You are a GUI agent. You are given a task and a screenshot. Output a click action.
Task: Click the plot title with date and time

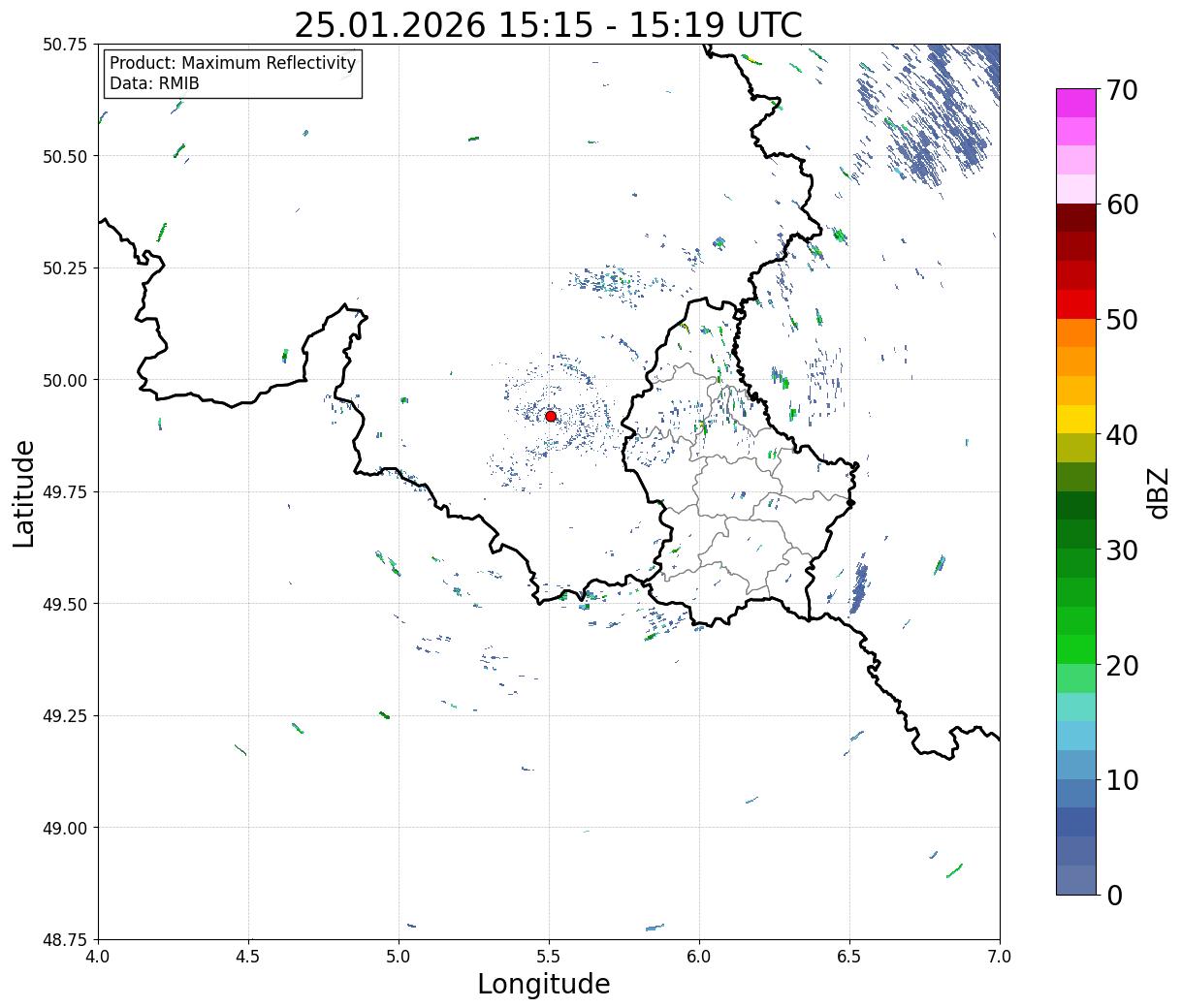[549, 24]
